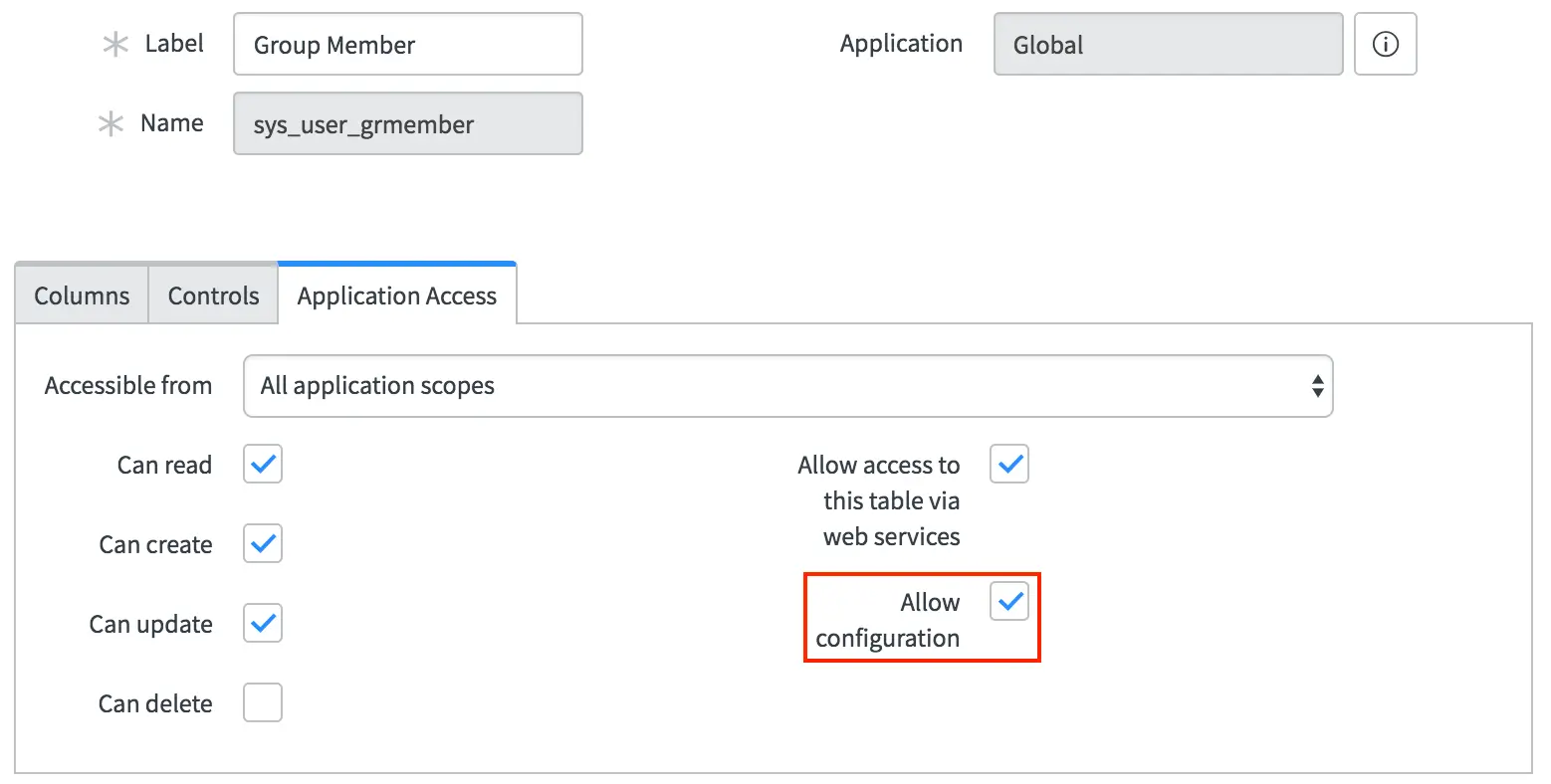The width and height of the screenshot is (1551, 784).
Task: Disable the Can create checkbox
Action: 263,543
